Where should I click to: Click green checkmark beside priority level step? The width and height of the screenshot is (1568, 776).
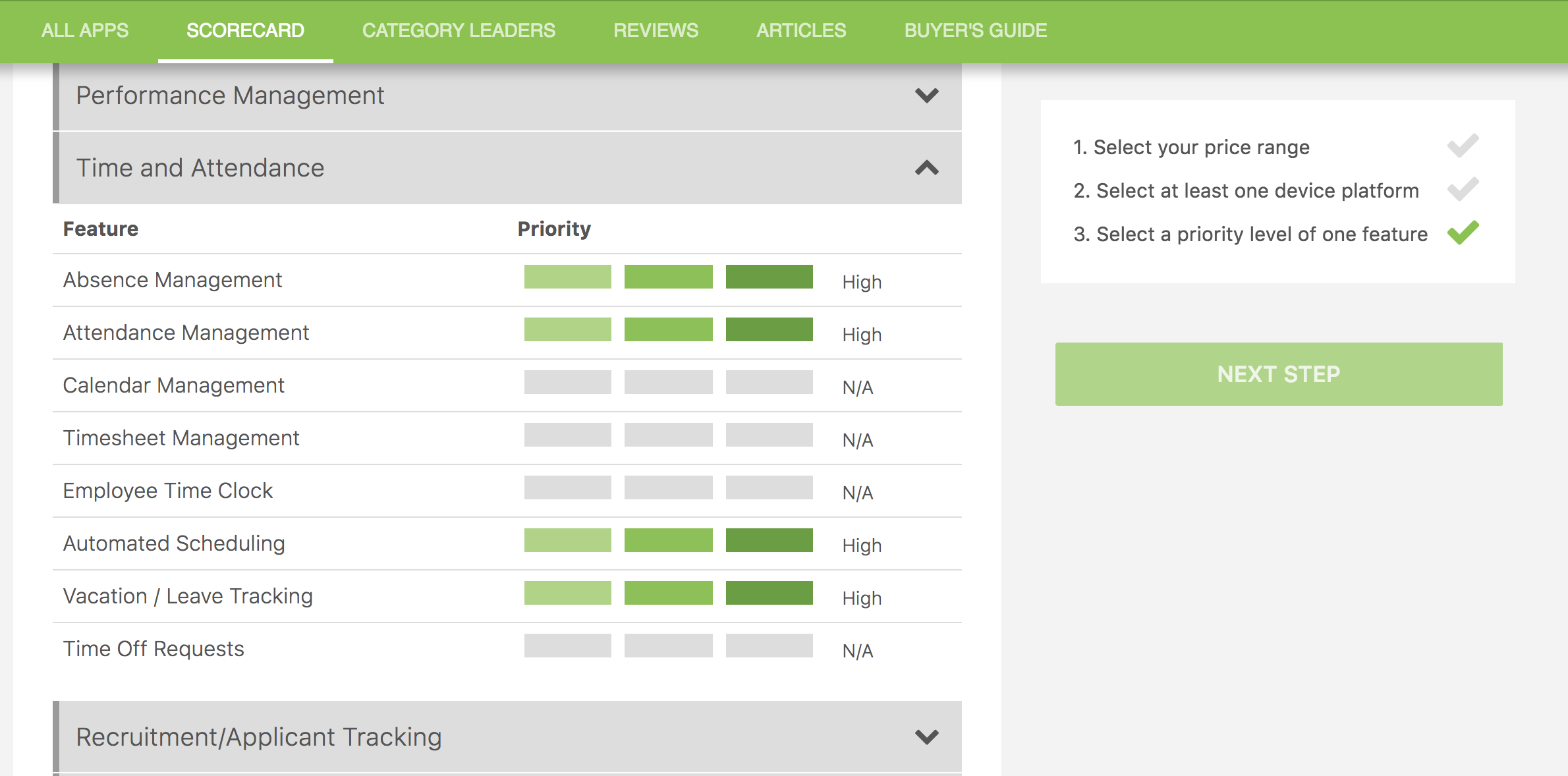[x=1463, y=233]
